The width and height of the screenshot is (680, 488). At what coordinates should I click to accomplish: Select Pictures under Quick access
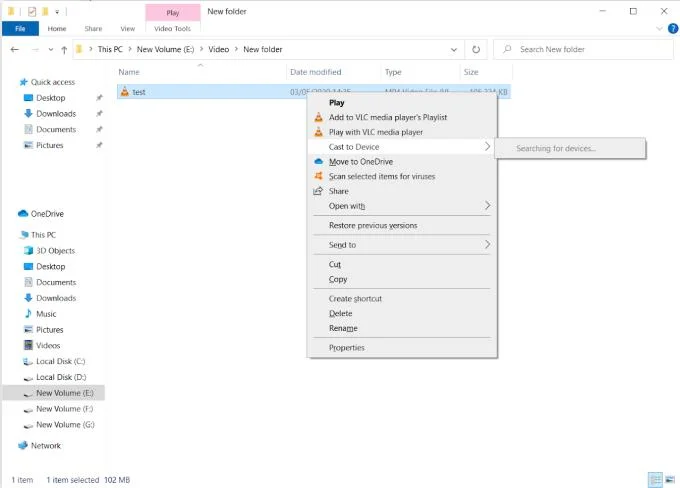(49, 145)
